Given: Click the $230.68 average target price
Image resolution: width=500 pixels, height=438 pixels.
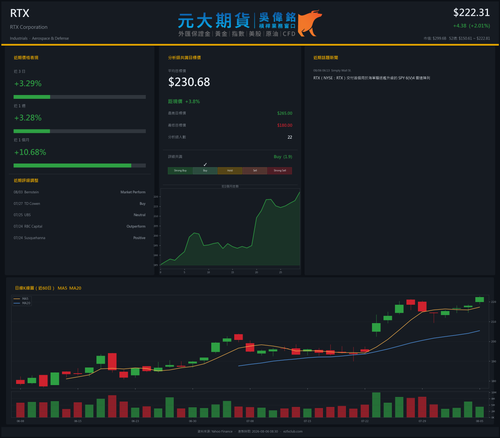Looking at the screenshot, I should 189,82.
